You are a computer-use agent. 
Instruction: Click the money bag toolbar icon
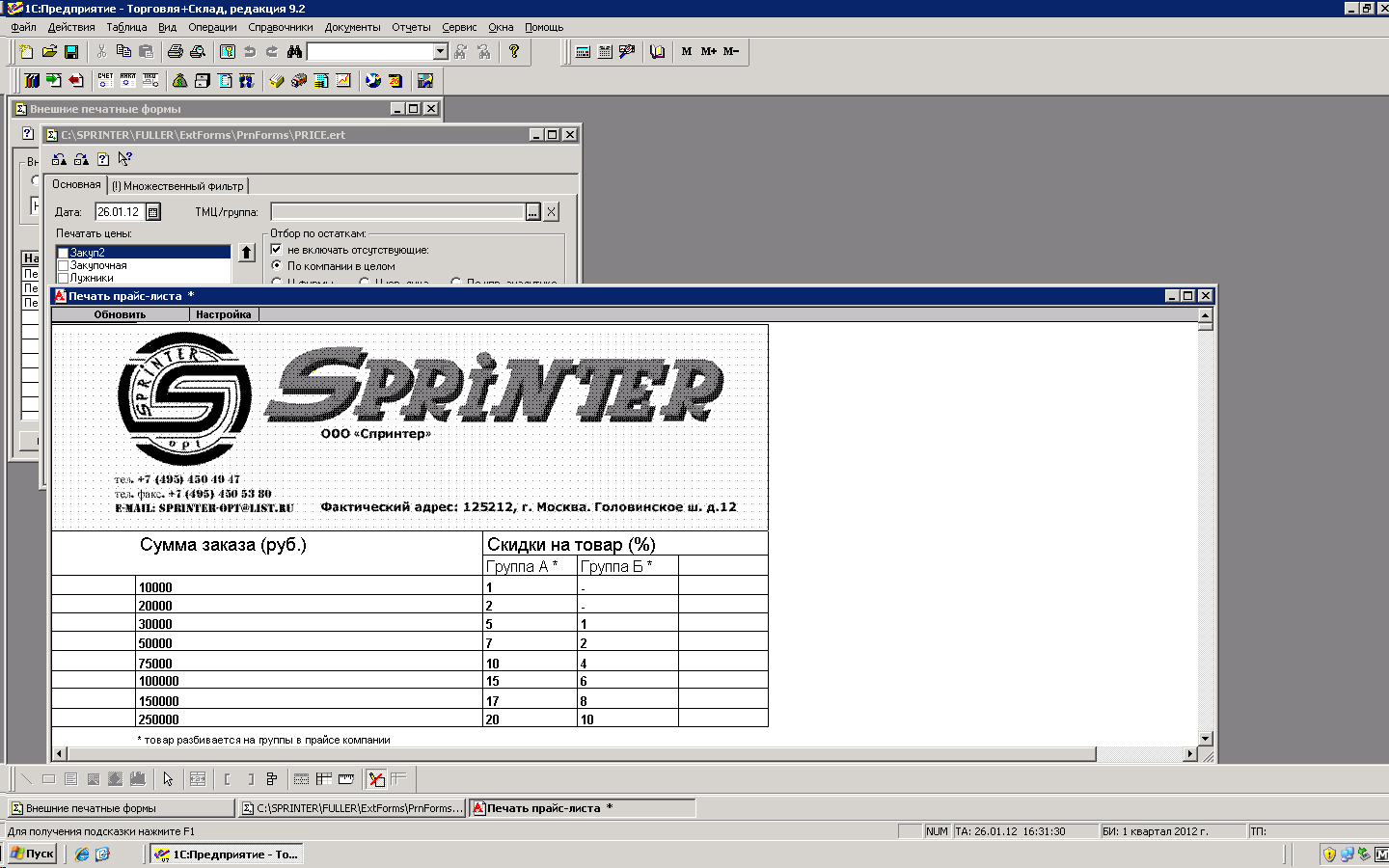179,81
